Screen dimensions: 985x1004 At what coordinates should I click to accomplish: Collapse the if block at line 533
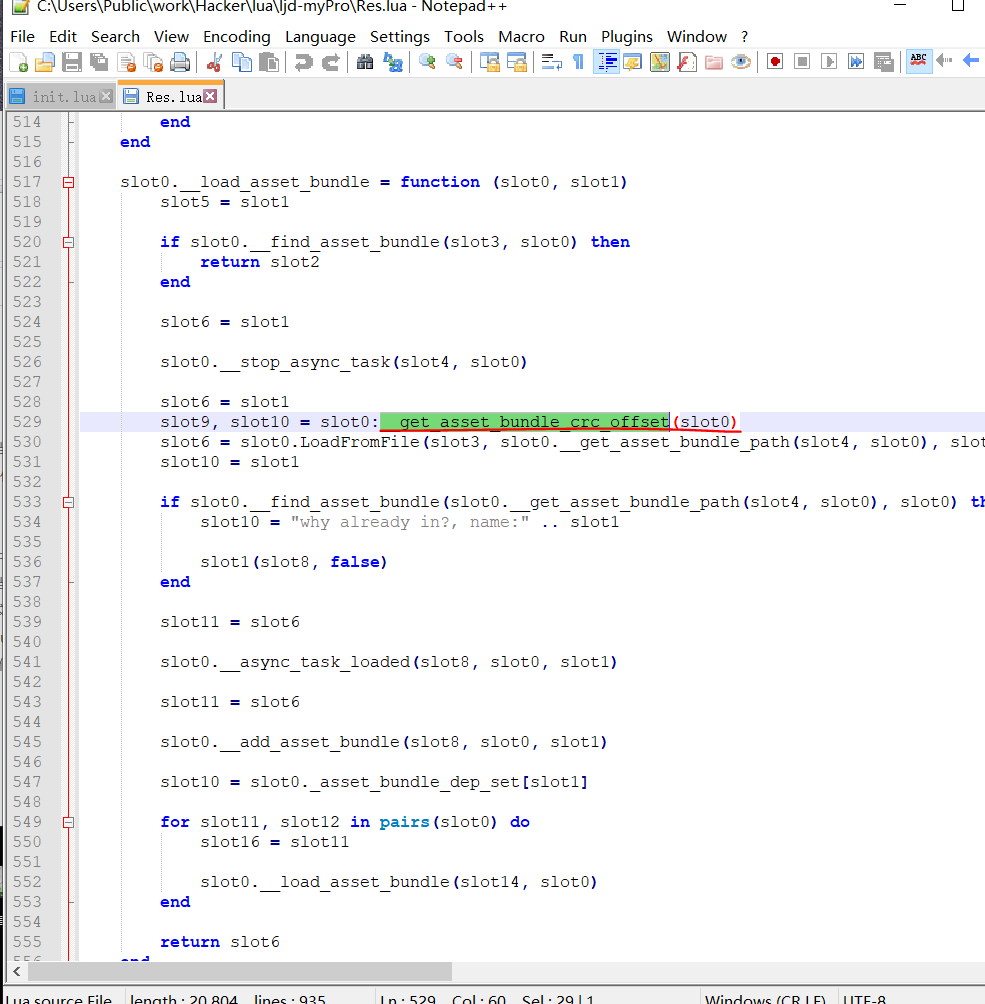pos(69,503)
